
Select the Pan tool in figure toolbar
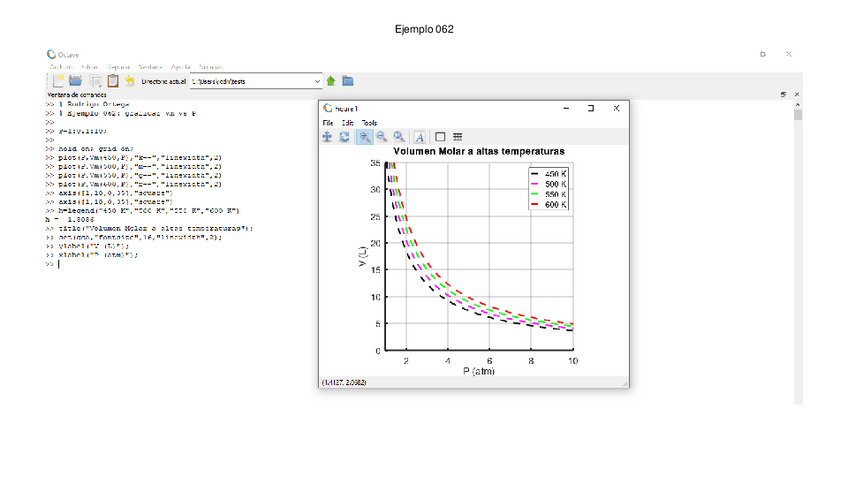point(327,137)
